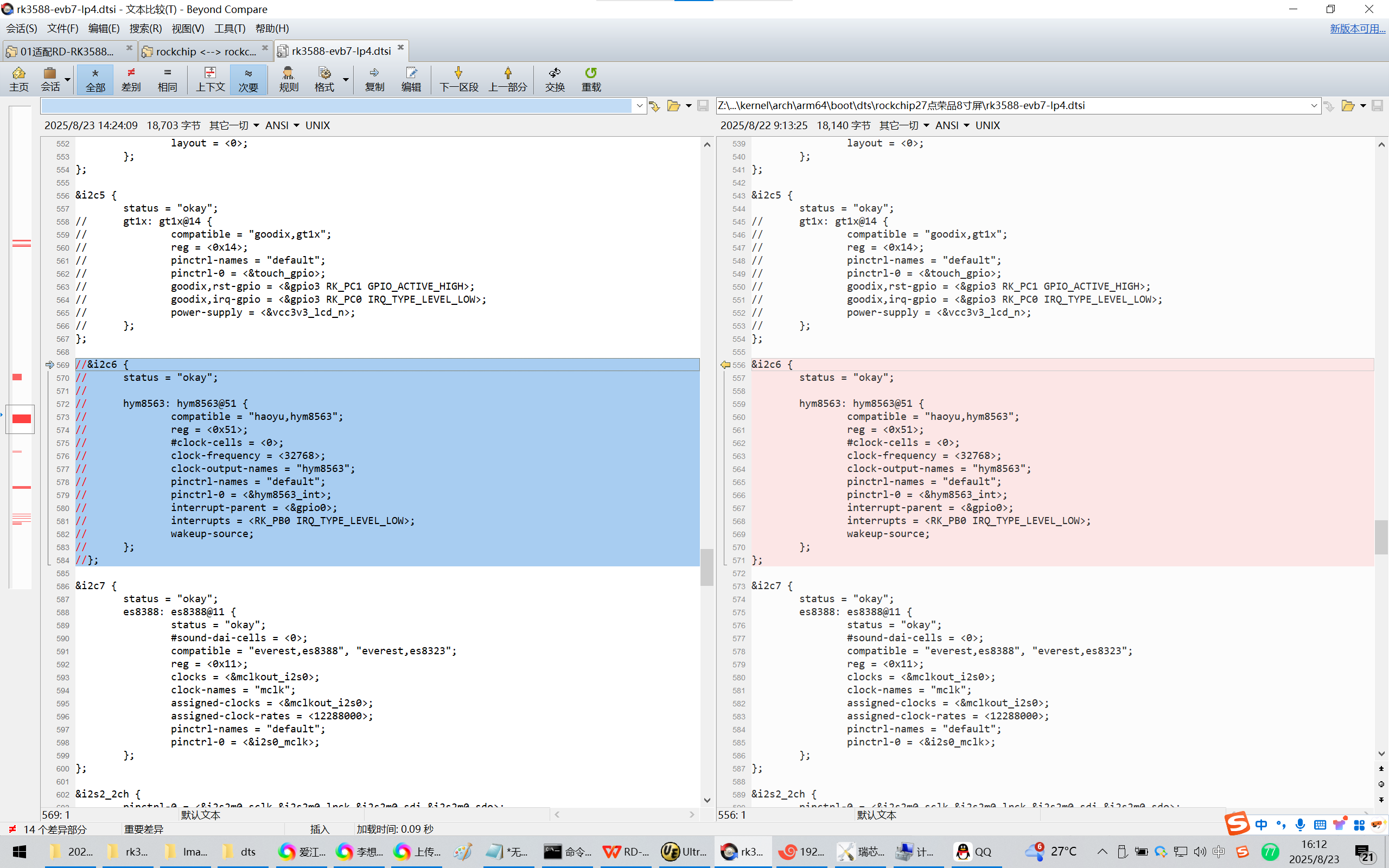Open the 帮助(H) menu
Viewport: 1389px width, 868px height.
click(x=272, y=28)
